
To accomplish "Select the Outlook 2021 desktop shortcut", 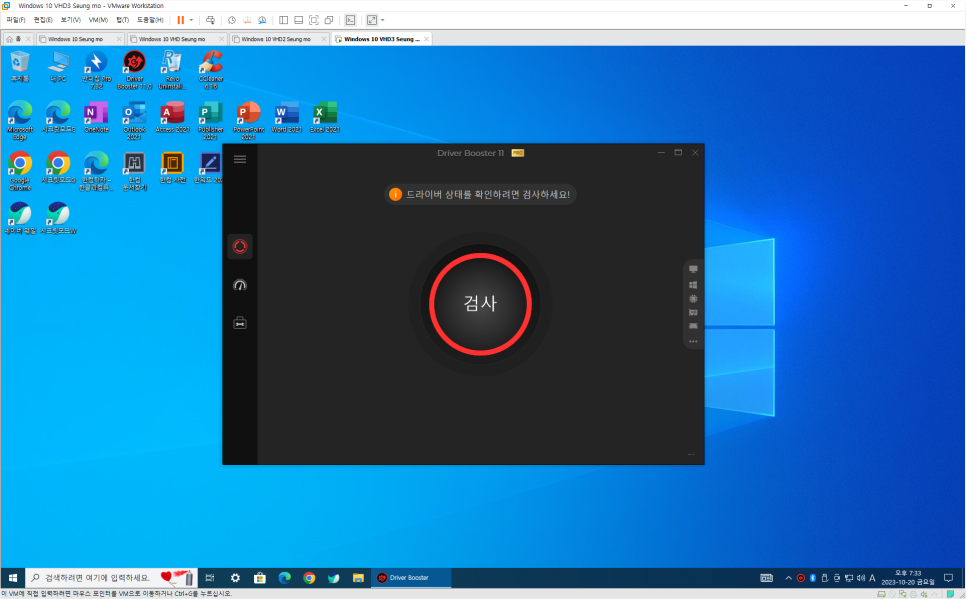I will point(134,121).
